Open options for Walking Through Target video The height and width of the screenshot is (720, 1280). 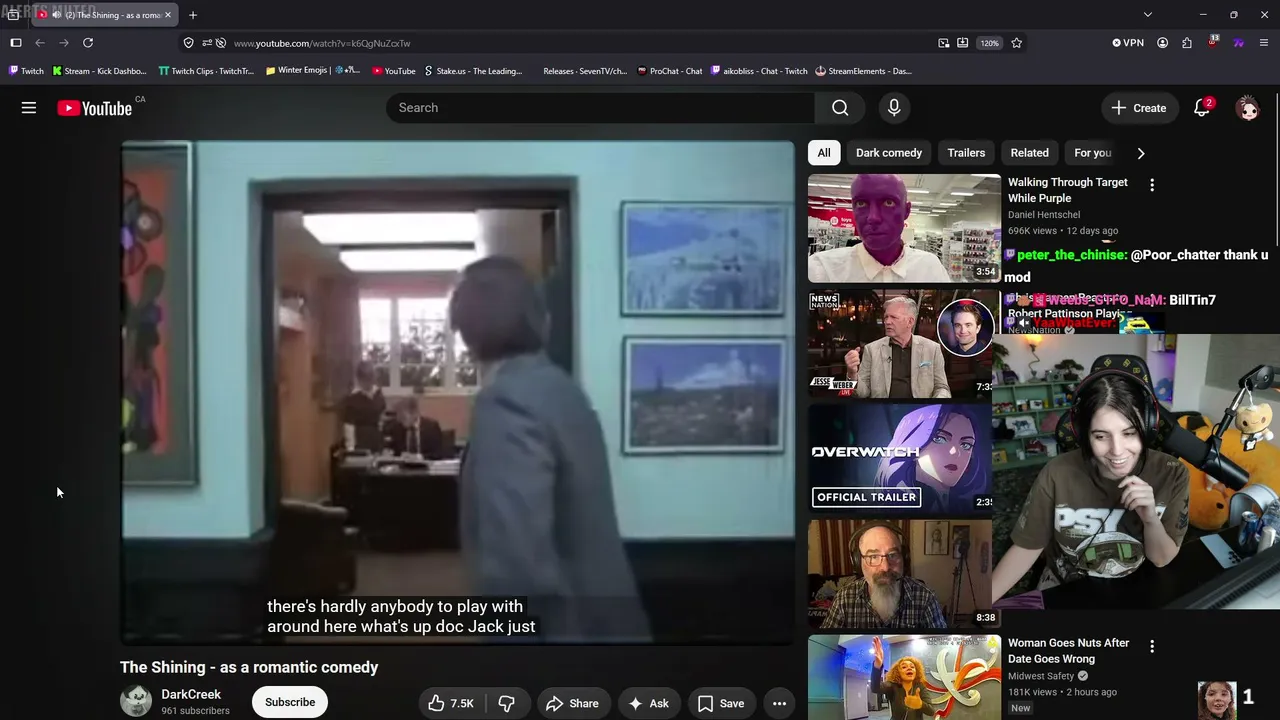(x=1152, y=185)
